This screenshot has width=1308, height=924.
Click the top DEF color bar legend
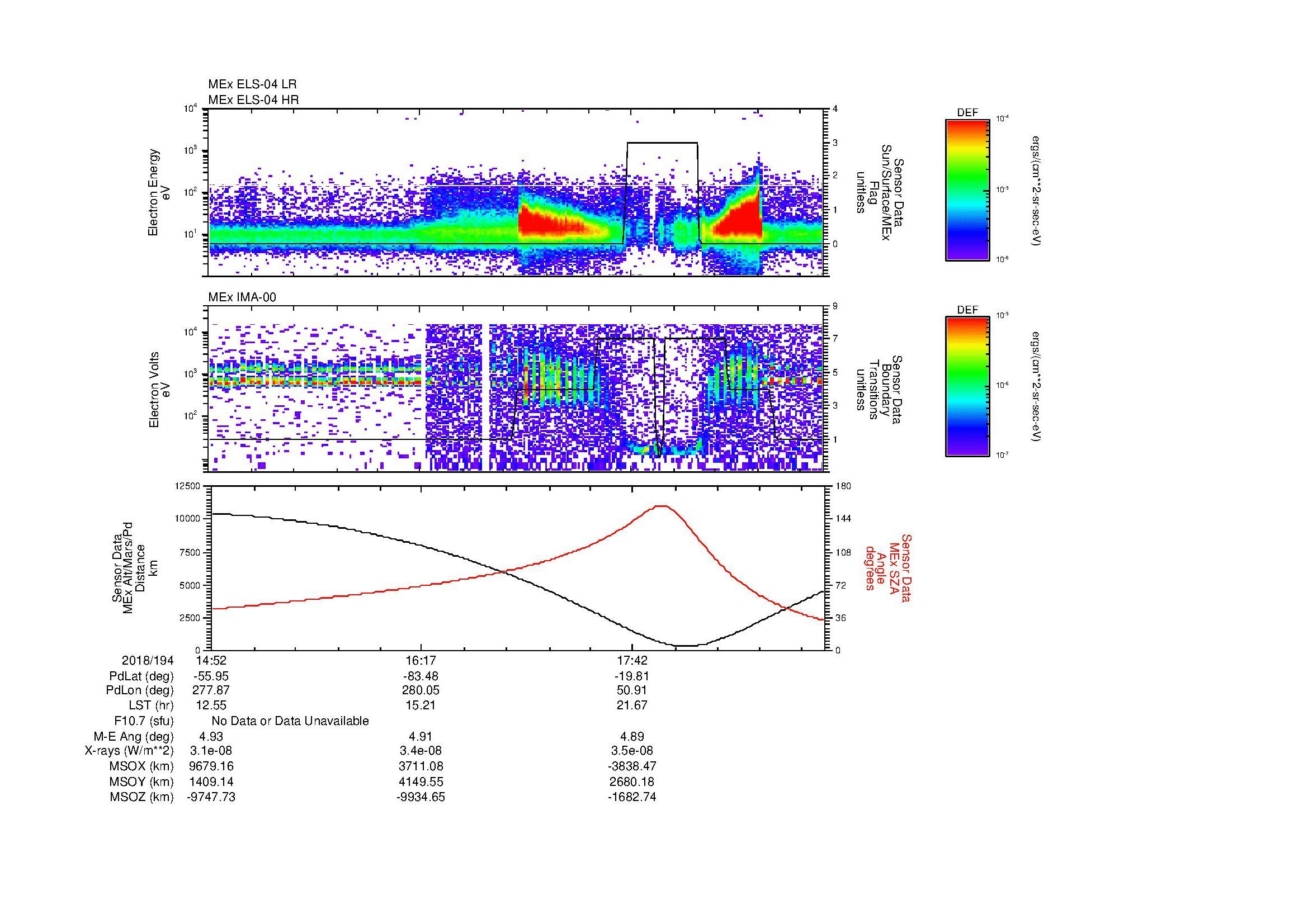[x=967, y=189]
